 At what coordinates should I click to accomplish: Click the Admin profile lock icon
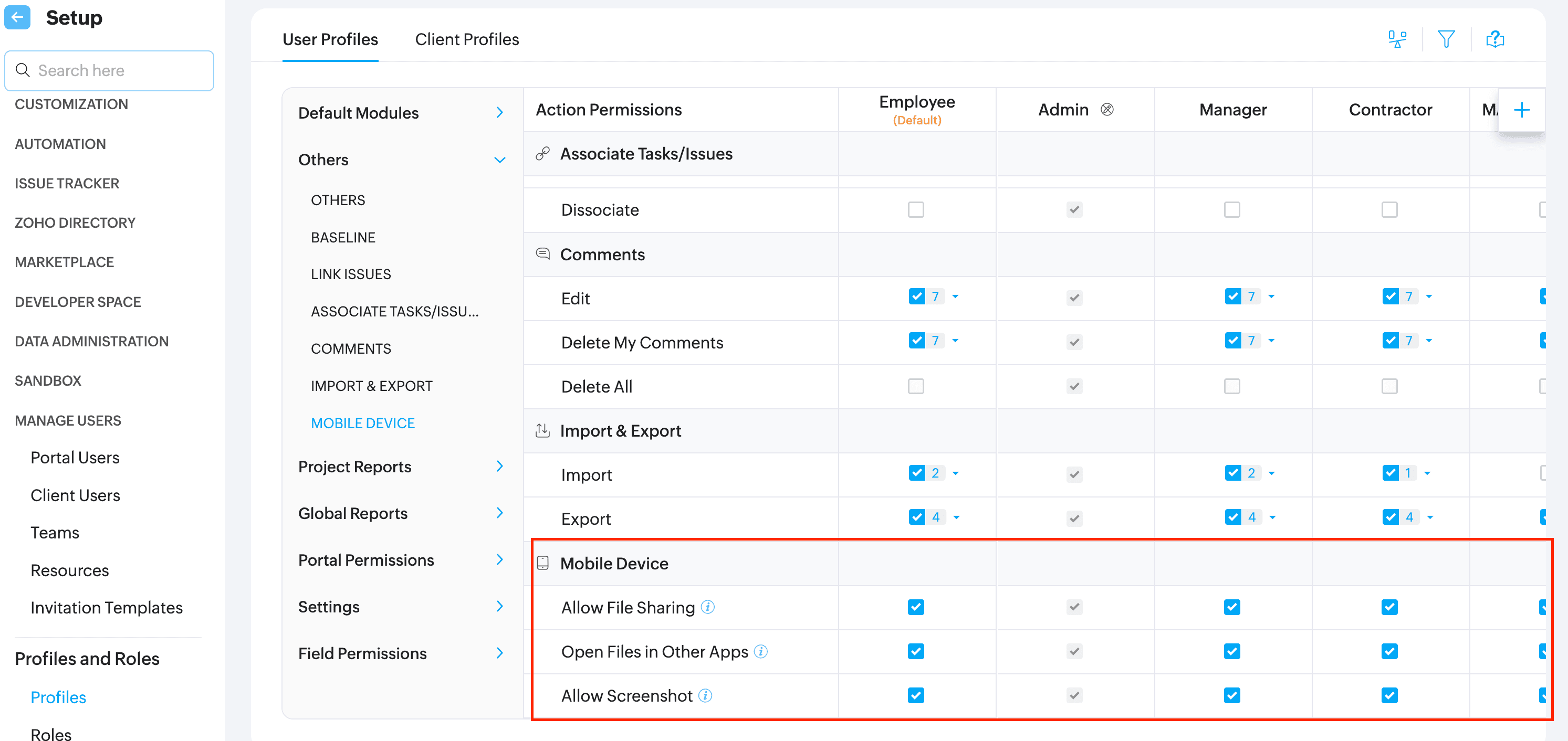pos(1107,110)
